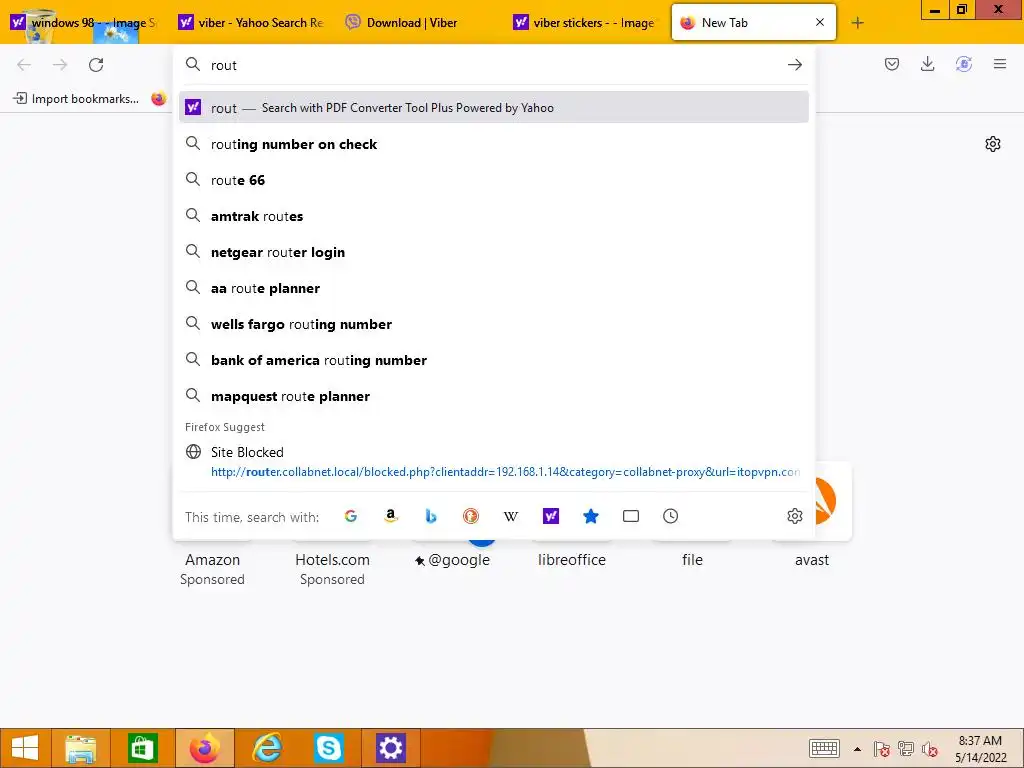This screenshot has width=1024, height=768.
Task: Reload the current page
Action: coord(96,65)
